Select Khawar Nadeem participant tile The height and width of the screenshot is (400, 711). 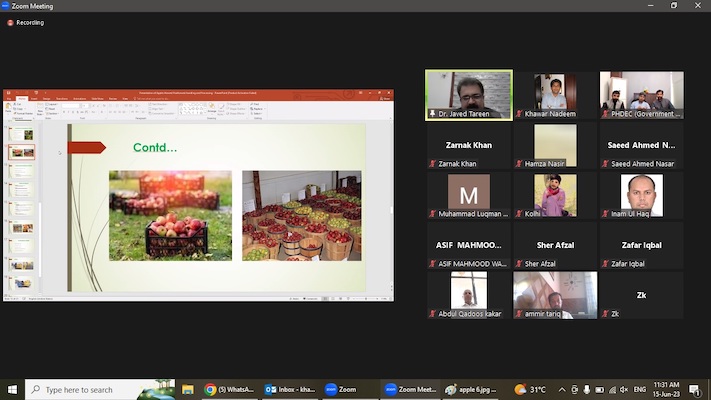555,94
